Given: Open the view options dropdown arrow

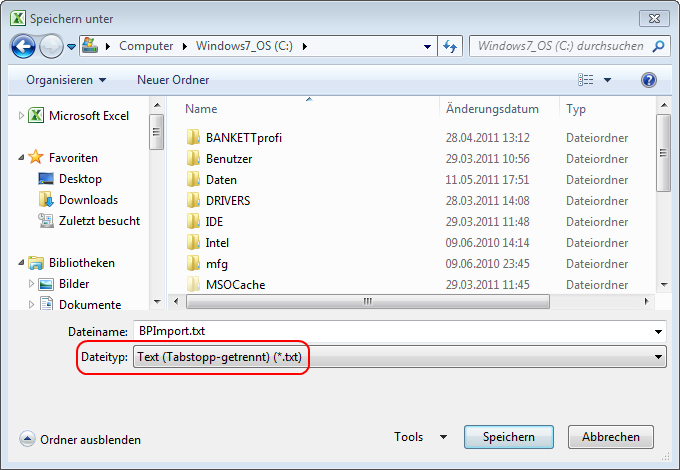Looking at the screenshot, I should [608, 80].
